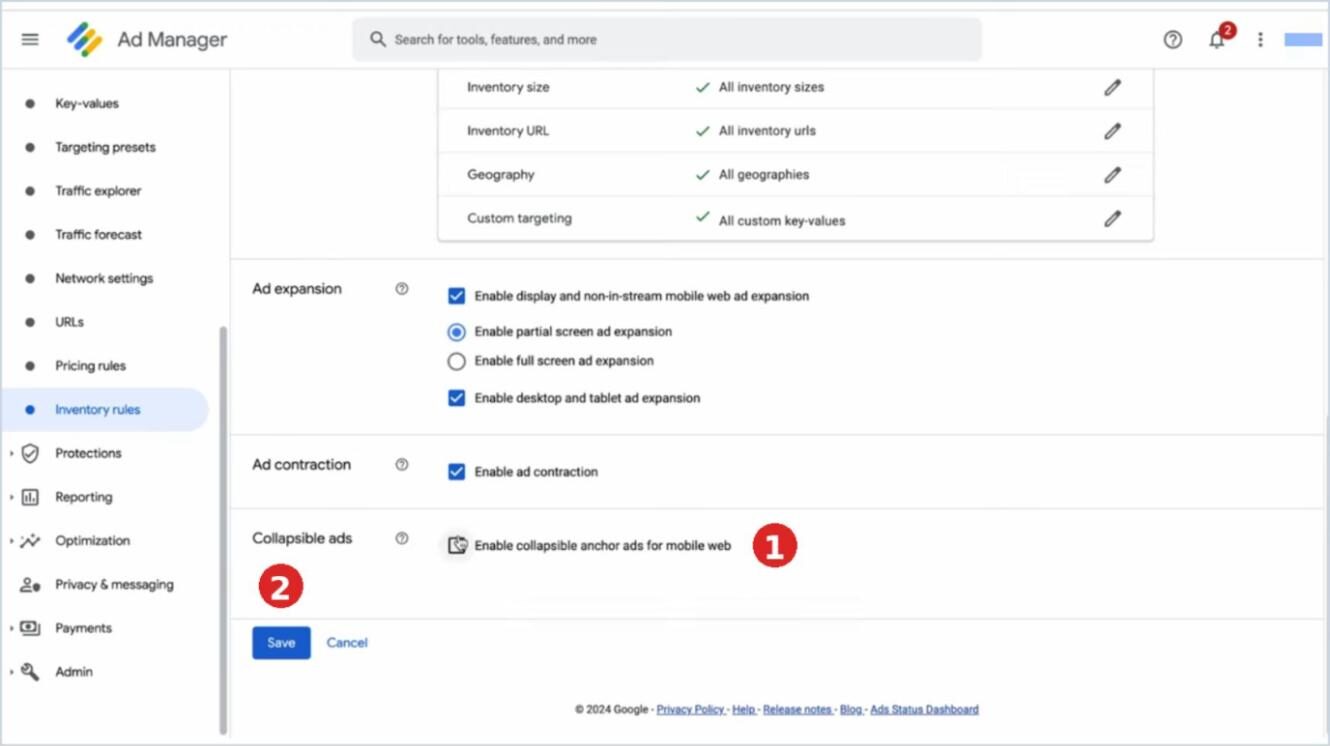Expand the Admin section arrow
This screenshot has height=746, width=1330.
point(12,672)
